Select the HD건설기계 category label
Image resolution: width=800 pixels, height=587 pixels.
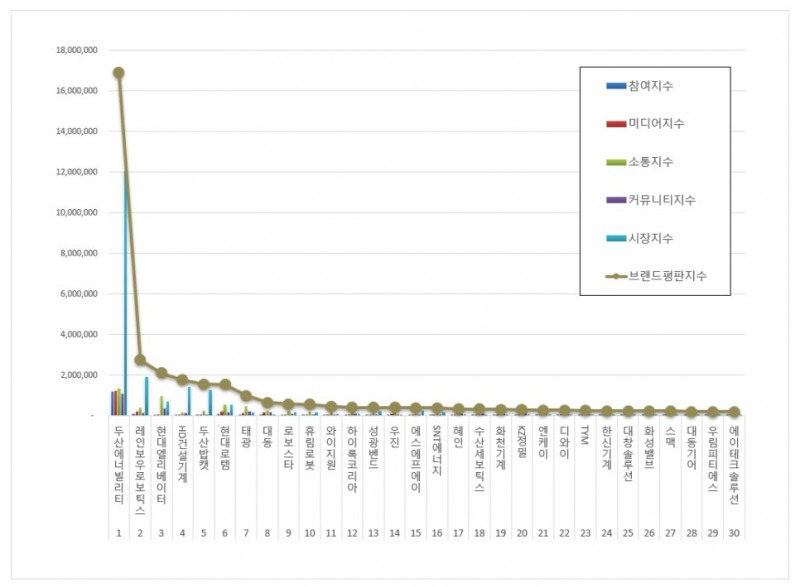(183, 454)
